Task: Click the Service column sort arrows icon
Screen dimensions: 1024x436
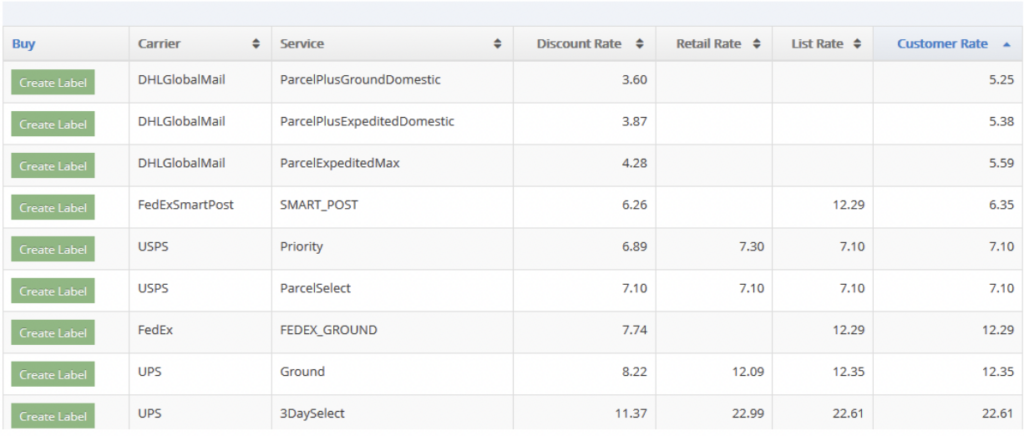Action: (x=497, y=44)
